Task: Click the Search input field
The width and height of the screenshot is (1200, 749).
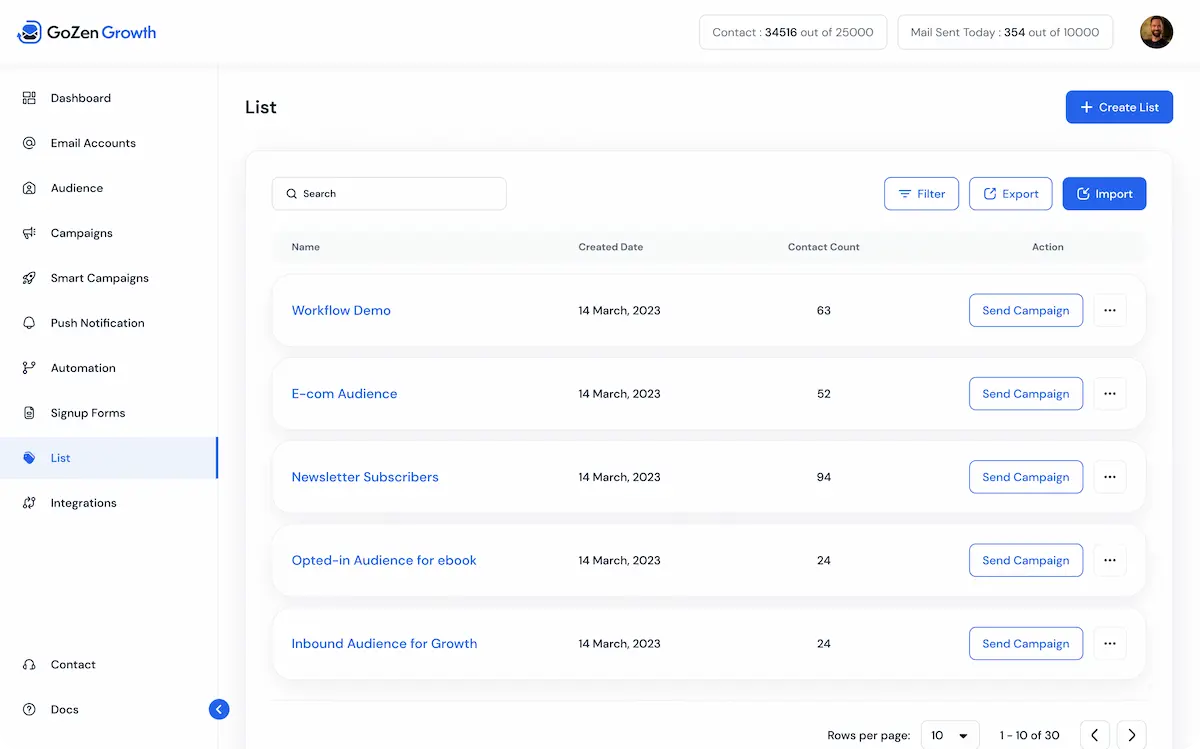Action: pyautogui.click(x=389, y=193)
